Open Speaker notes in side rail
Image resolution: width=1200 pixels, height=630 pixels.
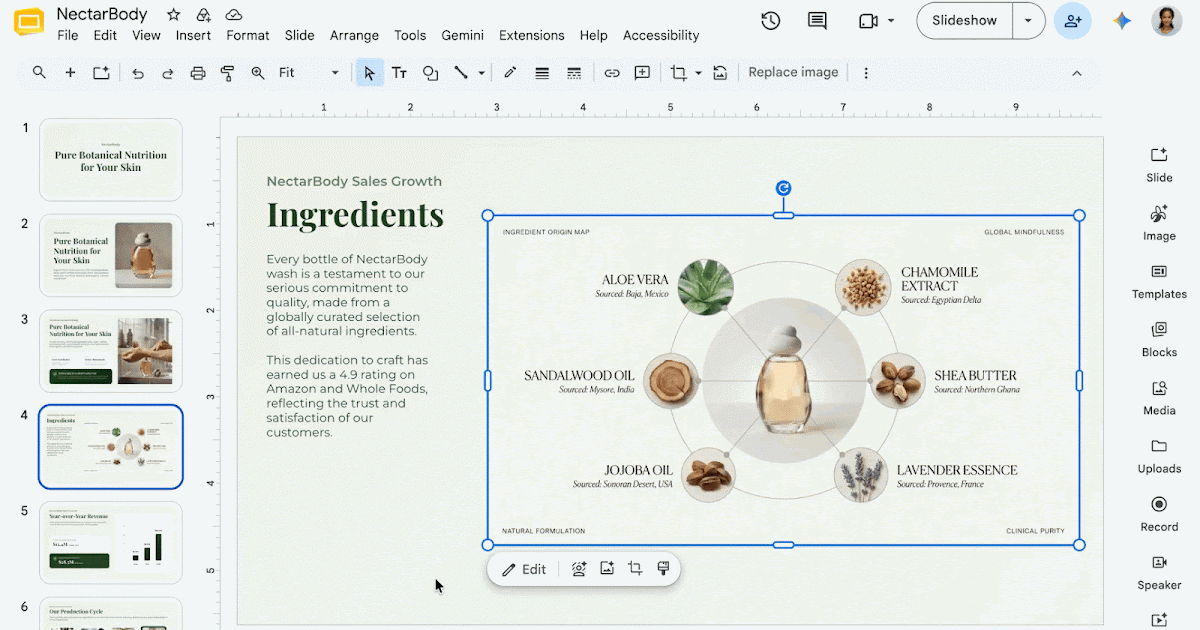[1159, 572]
